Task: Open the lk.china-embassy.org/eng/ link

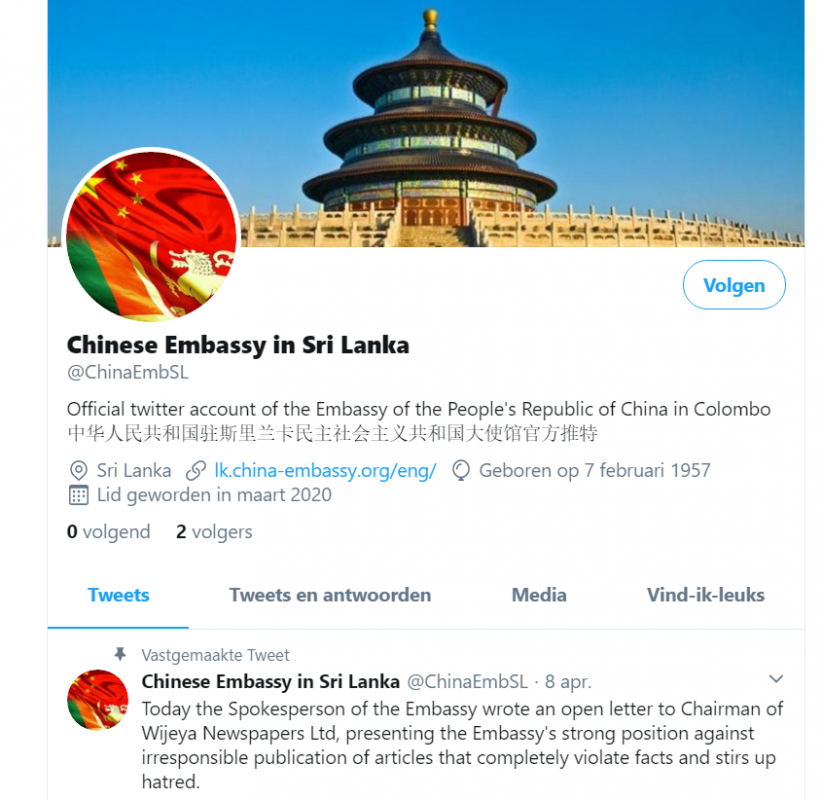Action: point(325,470)
